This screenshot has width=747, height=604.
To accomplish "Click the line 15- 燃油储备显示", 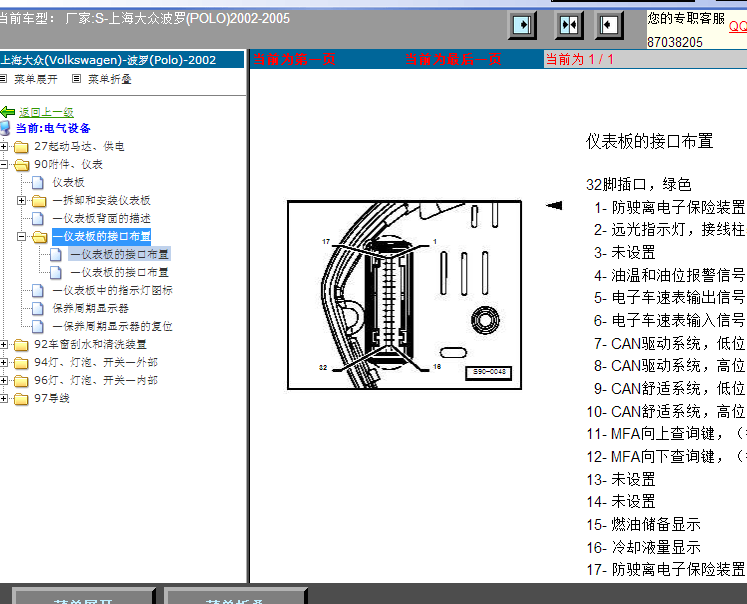I will click(x=644, y=524).
